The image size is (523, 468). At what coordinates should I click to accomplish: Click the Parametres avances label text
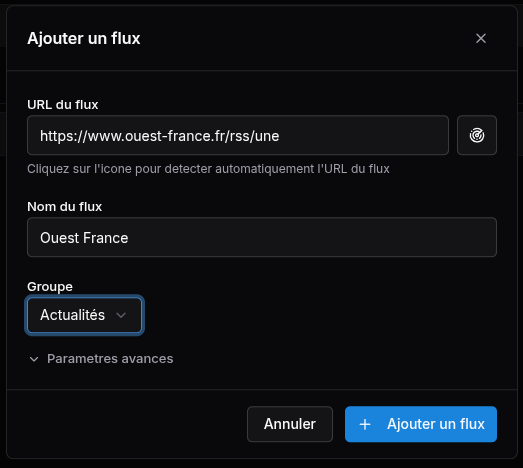(110, 359)
